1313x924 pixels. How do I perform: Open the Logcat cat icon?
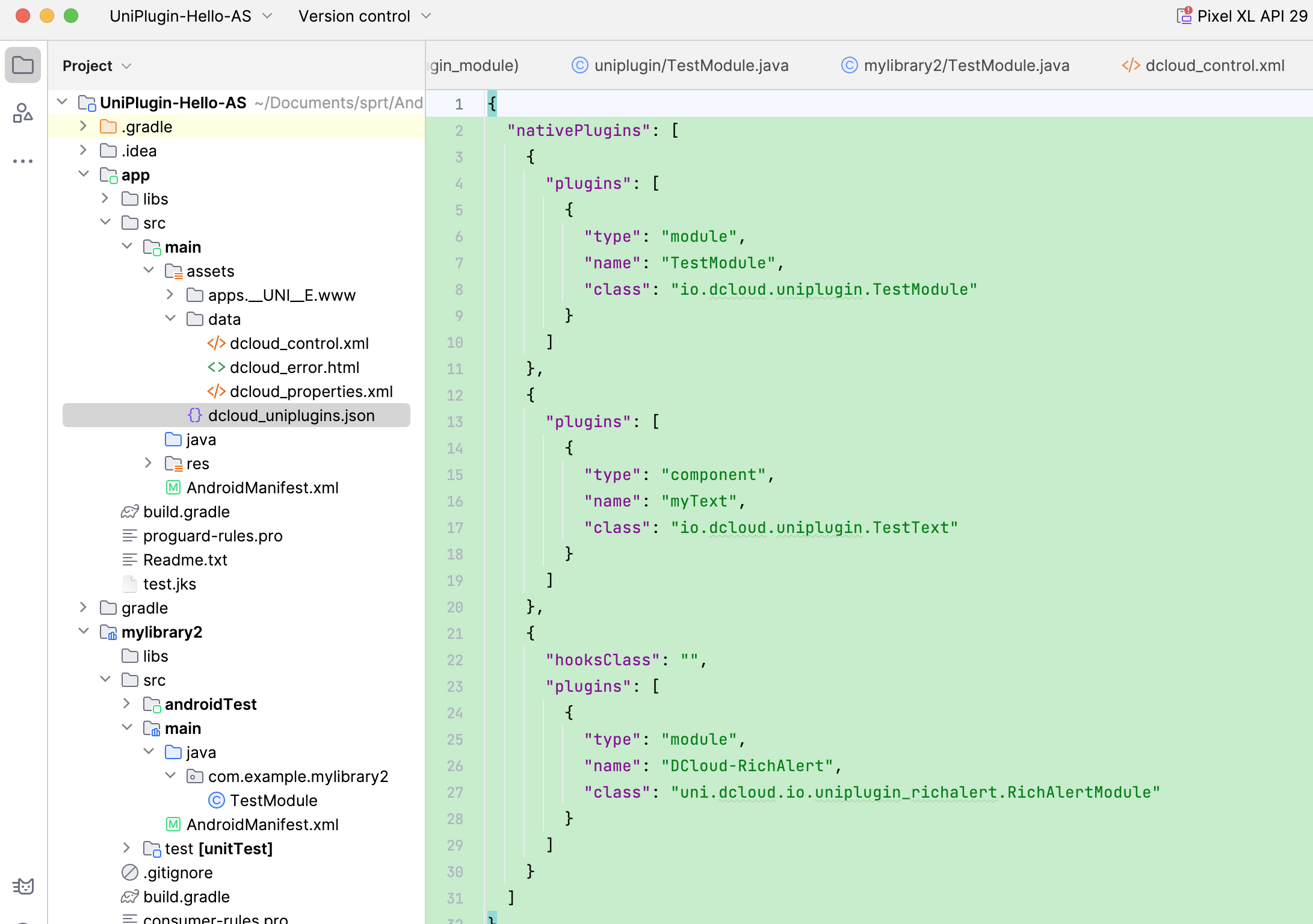click(23, 886)
